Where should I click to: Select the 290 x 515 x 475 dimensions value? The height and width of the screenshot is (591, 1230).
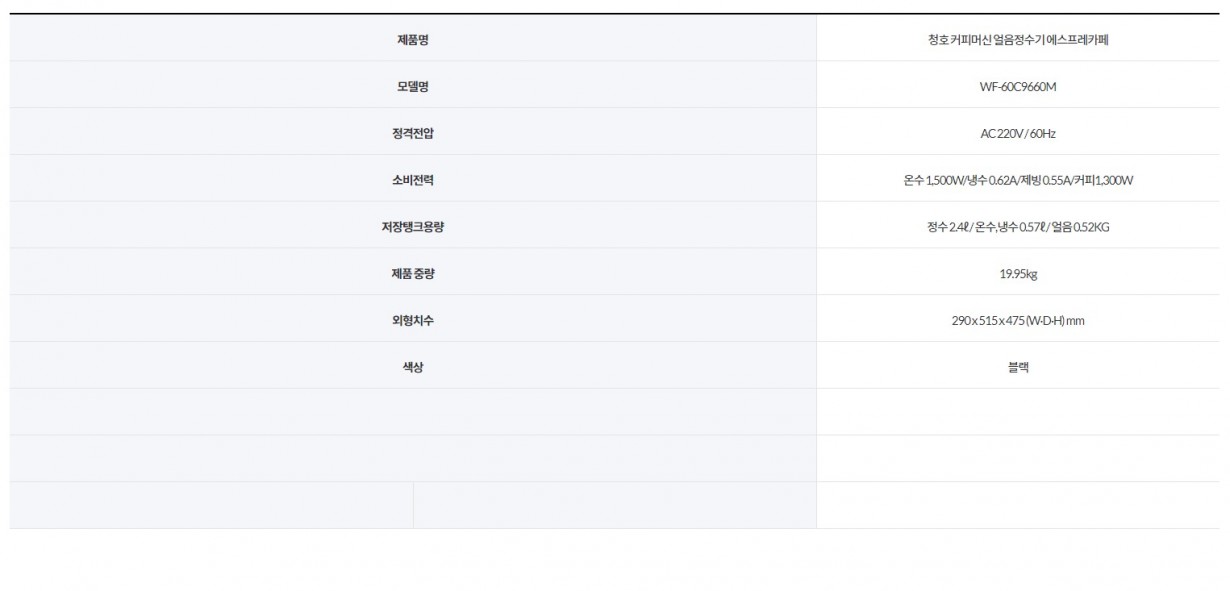(1018, 321)
